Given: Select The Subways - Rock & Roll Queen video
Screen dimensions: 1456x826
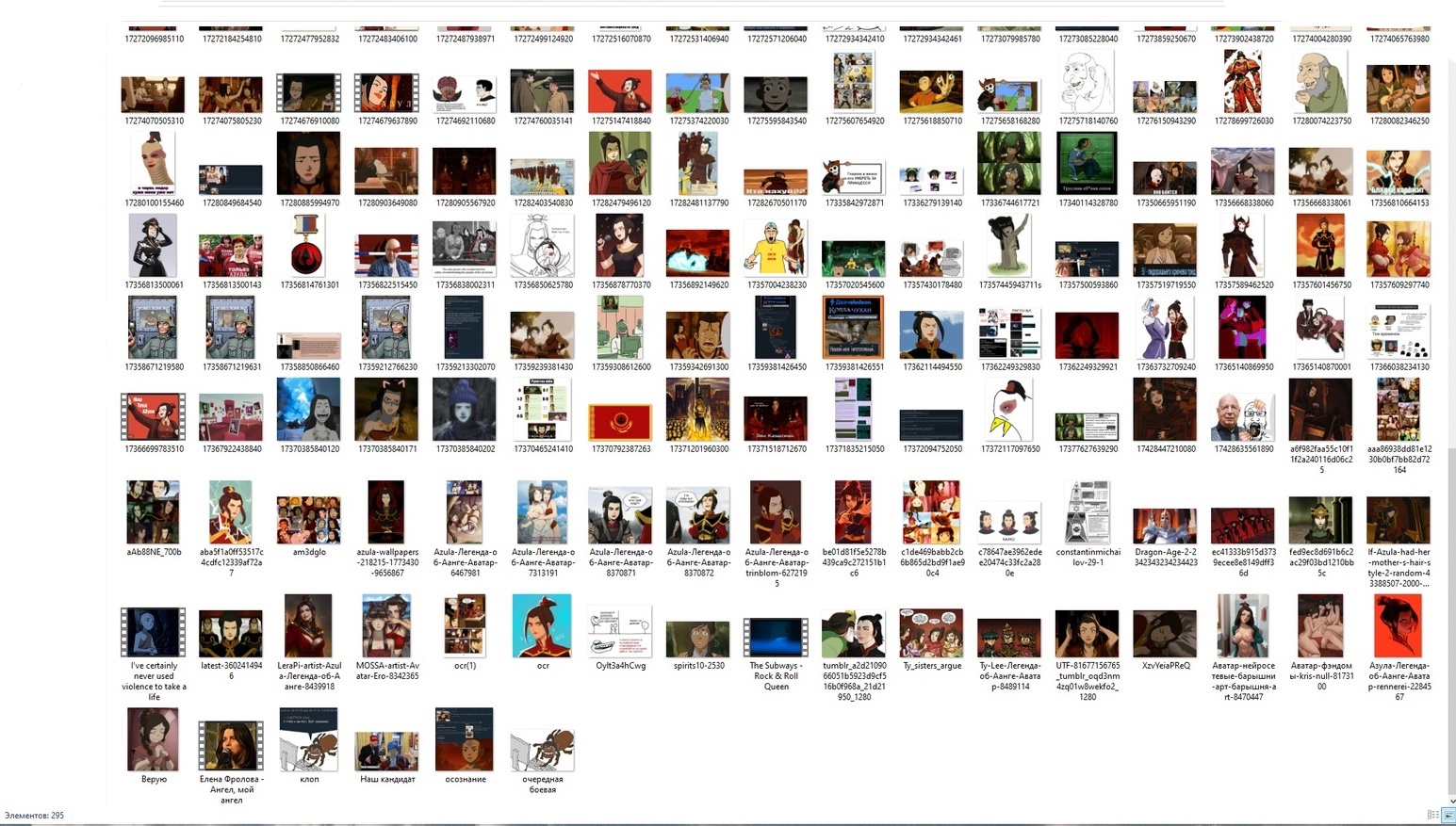Looking at the screenshot, I should coord(776,638).
